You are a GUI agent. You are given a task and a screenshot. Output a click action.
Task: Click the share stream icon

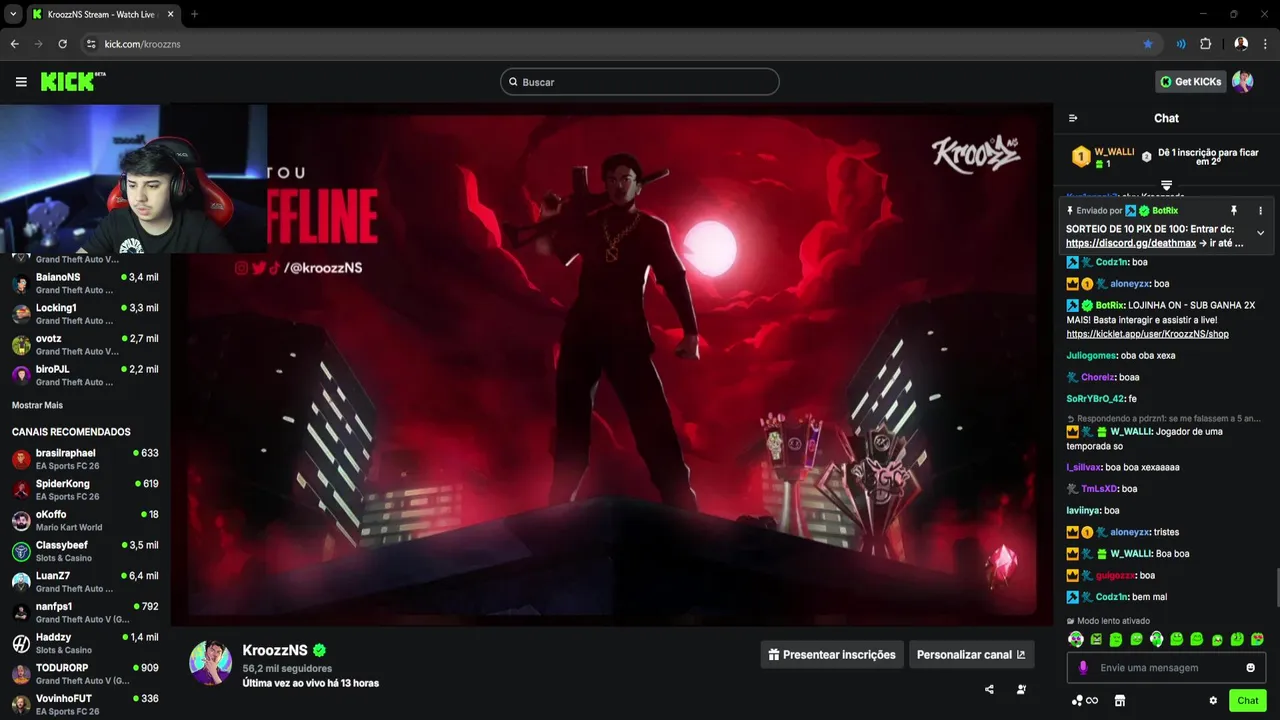[989, 689]
